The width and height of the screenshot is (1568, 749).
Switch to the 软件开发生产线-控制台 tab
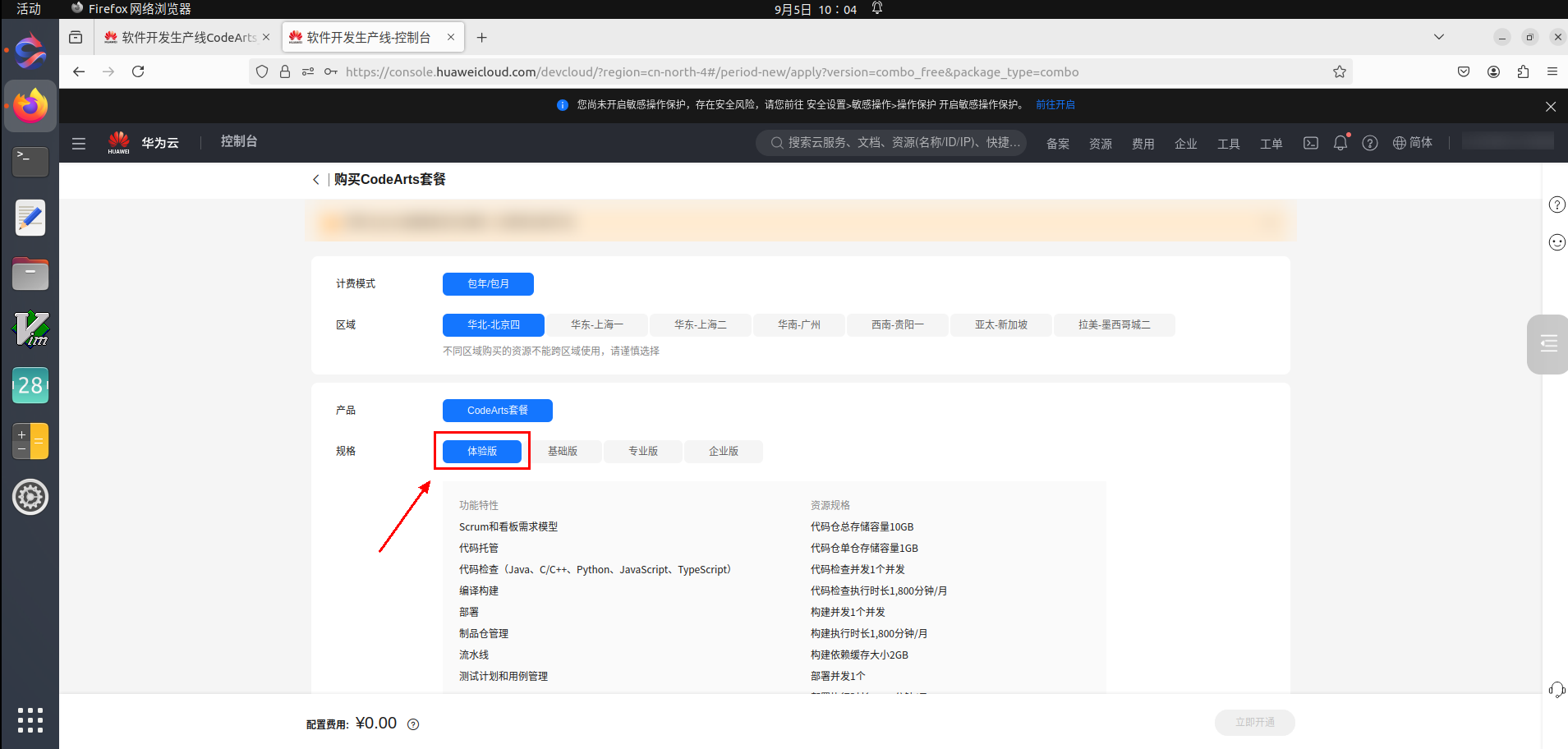tap(372, 37)
